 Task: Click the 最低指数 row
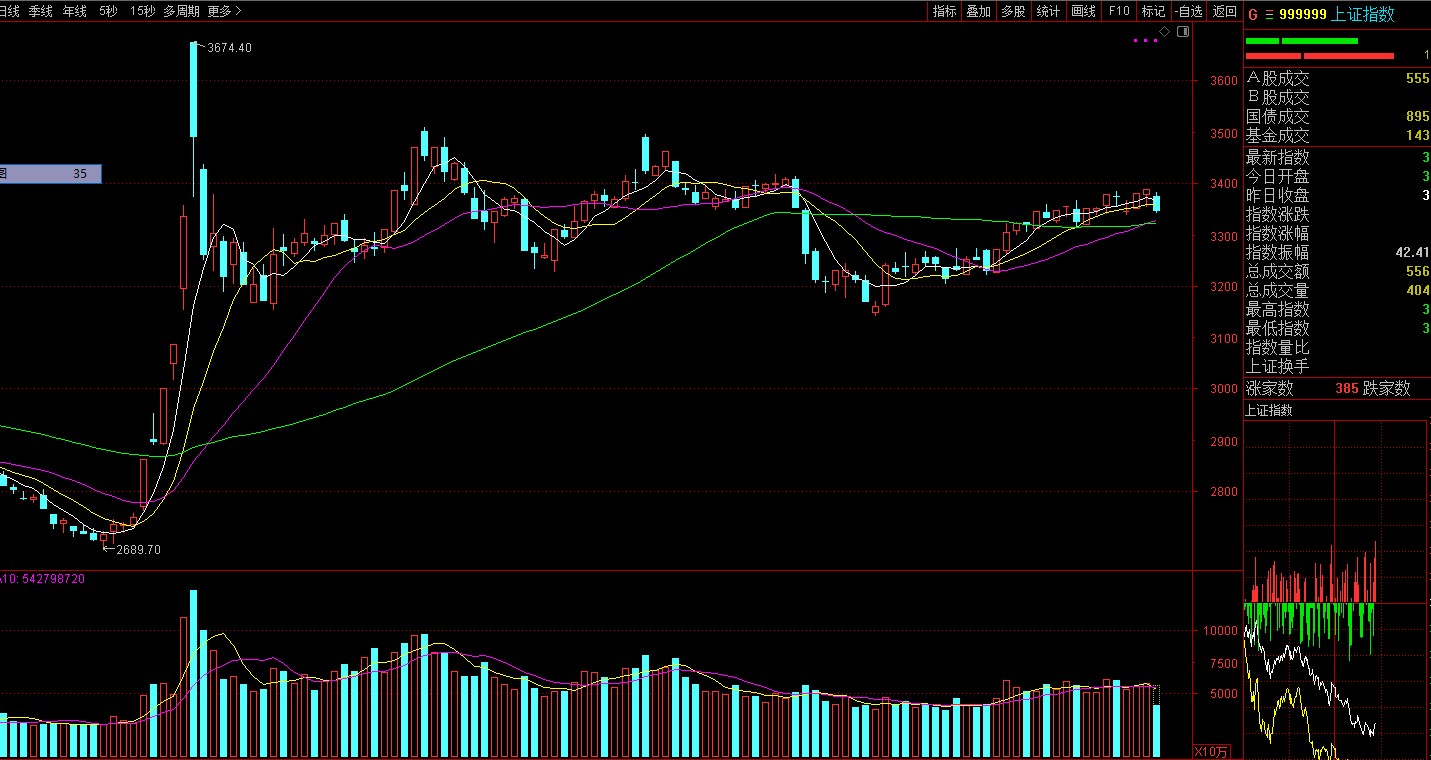pos(1337,328)
